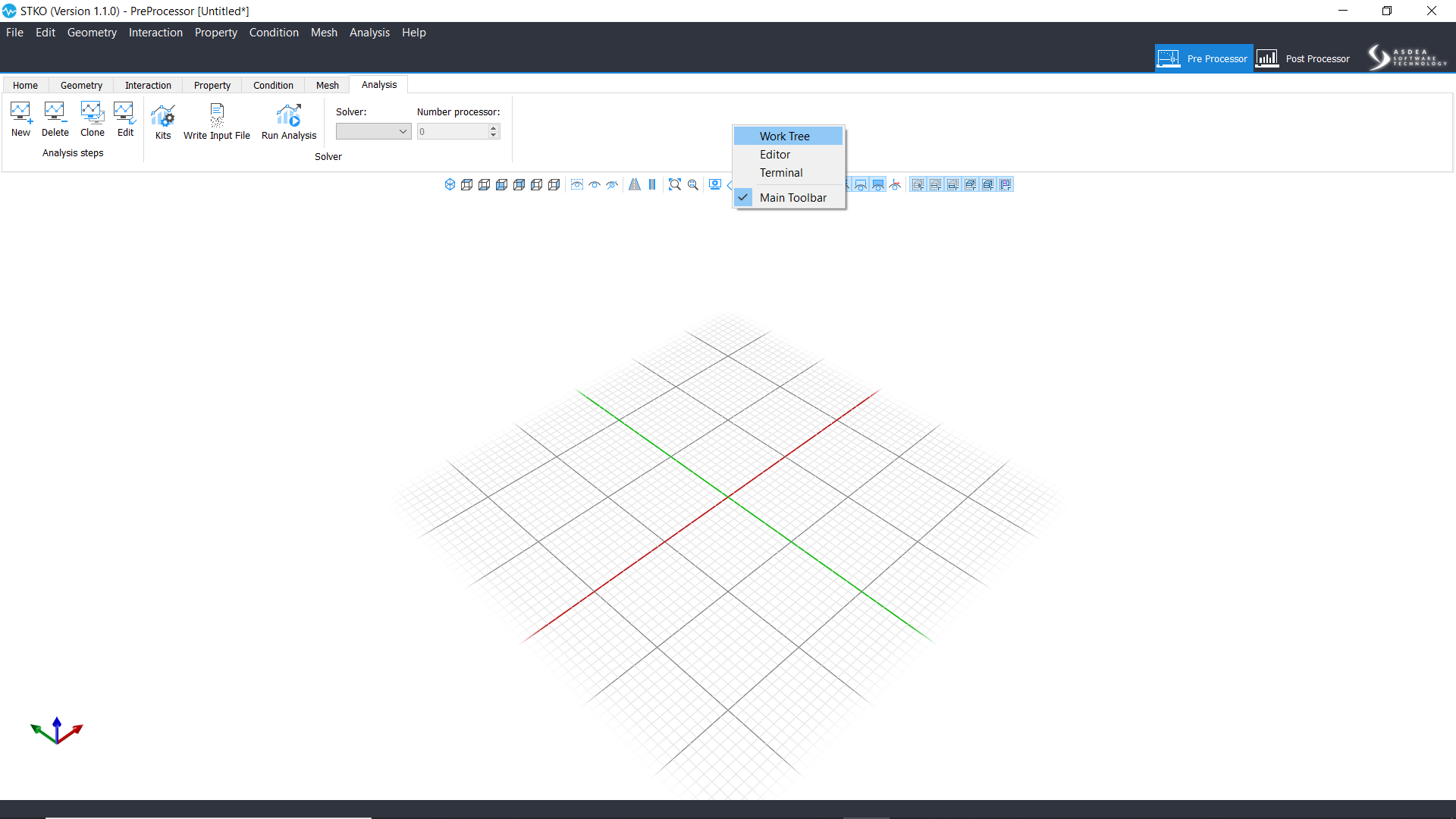This screenshot has height=819, width=1456.
Task: Click the STKO app icon in title bar
Action: click(x=9, y=11)
